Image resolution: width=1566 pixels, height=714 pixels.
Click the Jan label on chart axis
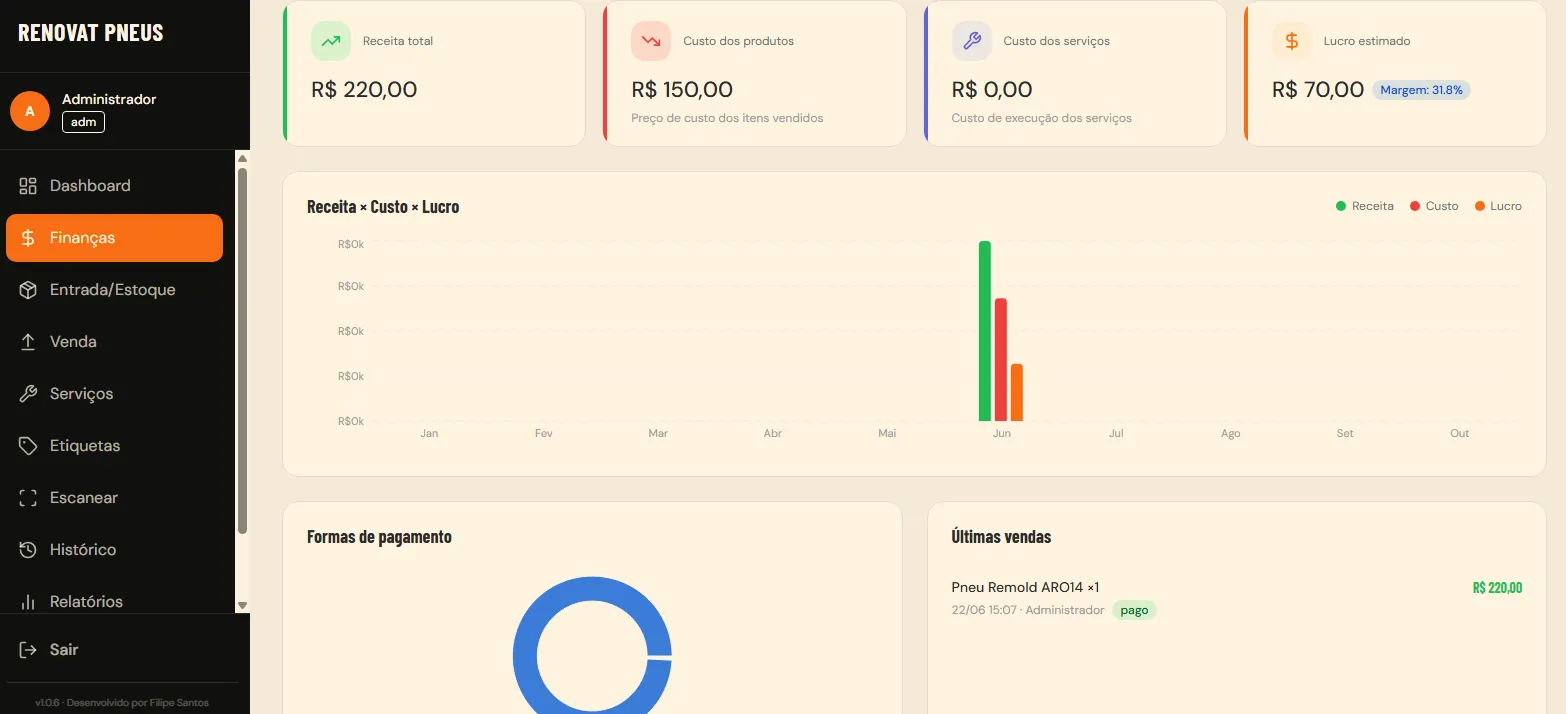tap(429, 433)
